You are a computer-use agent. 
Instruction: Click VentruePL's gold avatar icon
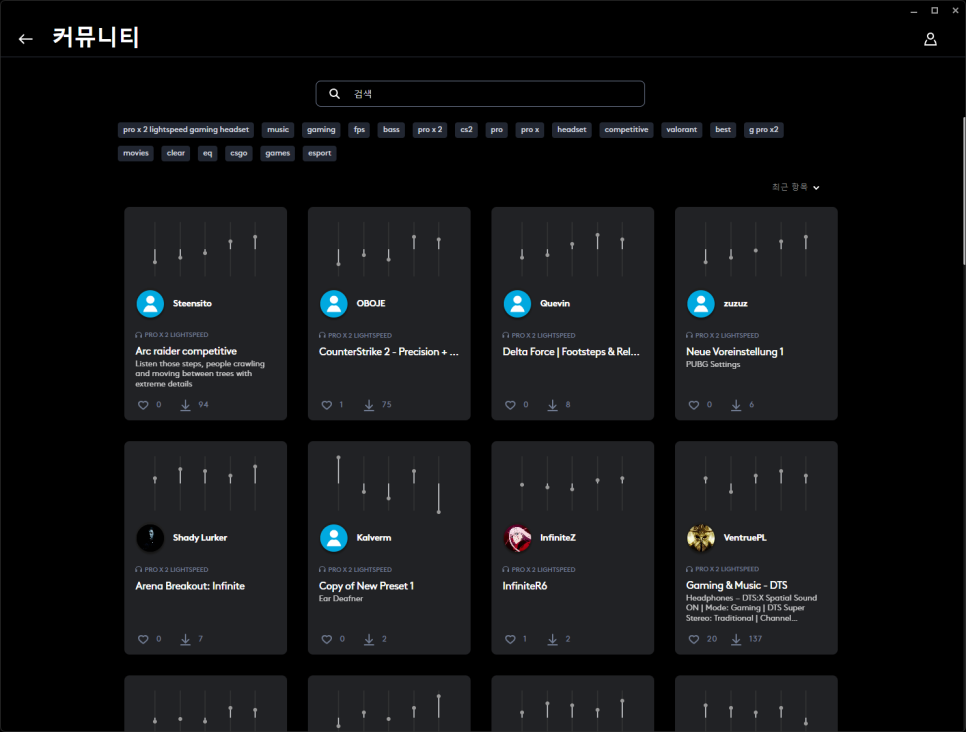point(701,538)
